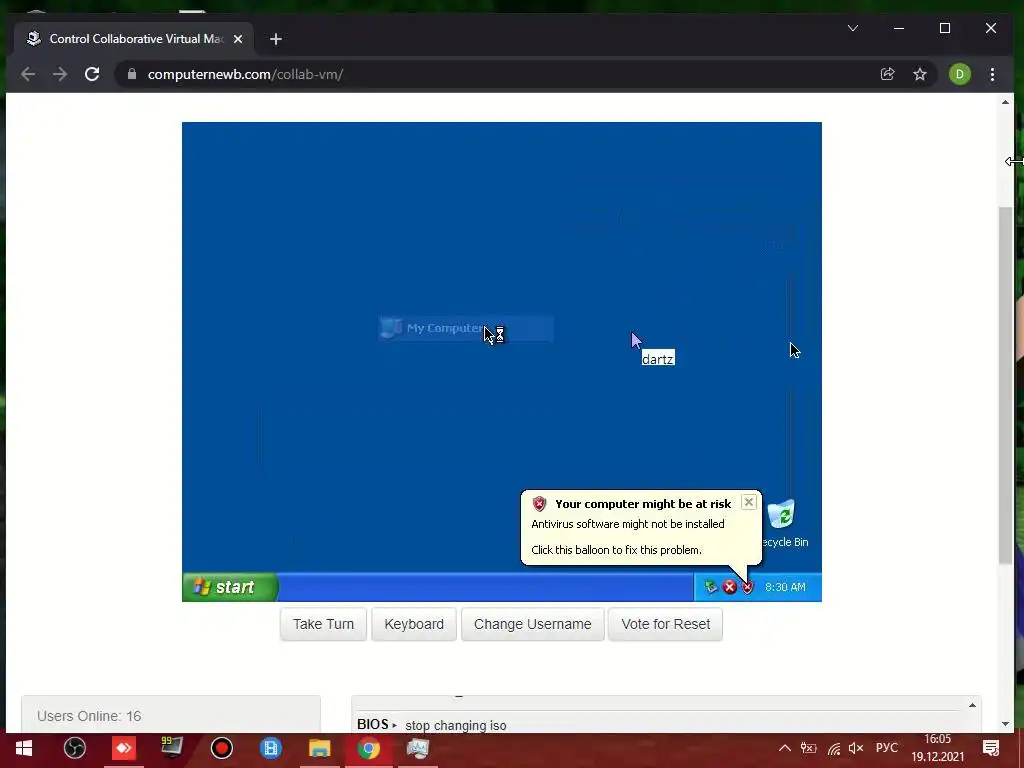The image size is (1024, 768).
Task: Click the Change Username button
Action: [533, 624]
